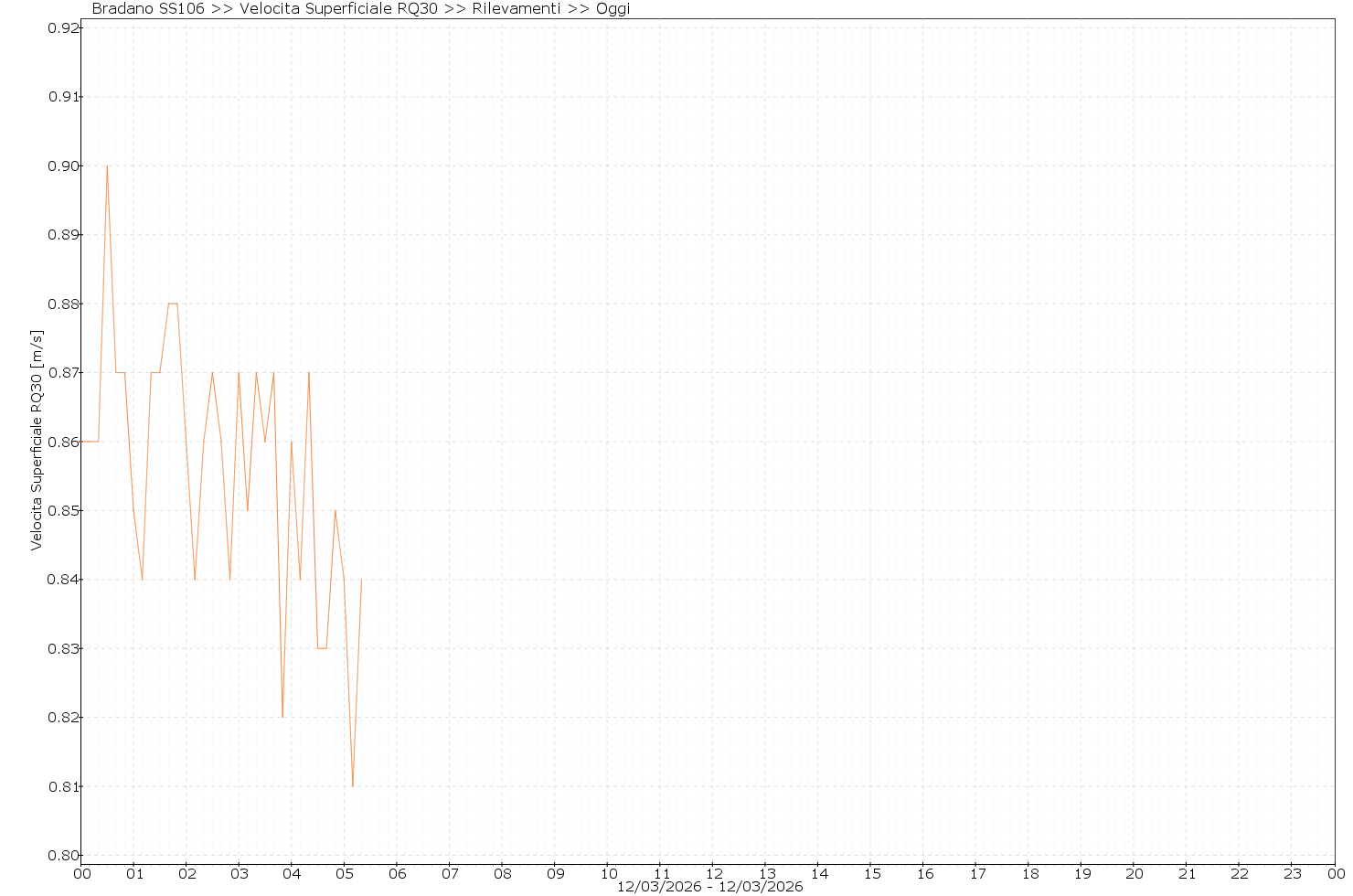Click the 09 hour tick label
Viewport: 1353px width, 896px height.
[556, 874]
